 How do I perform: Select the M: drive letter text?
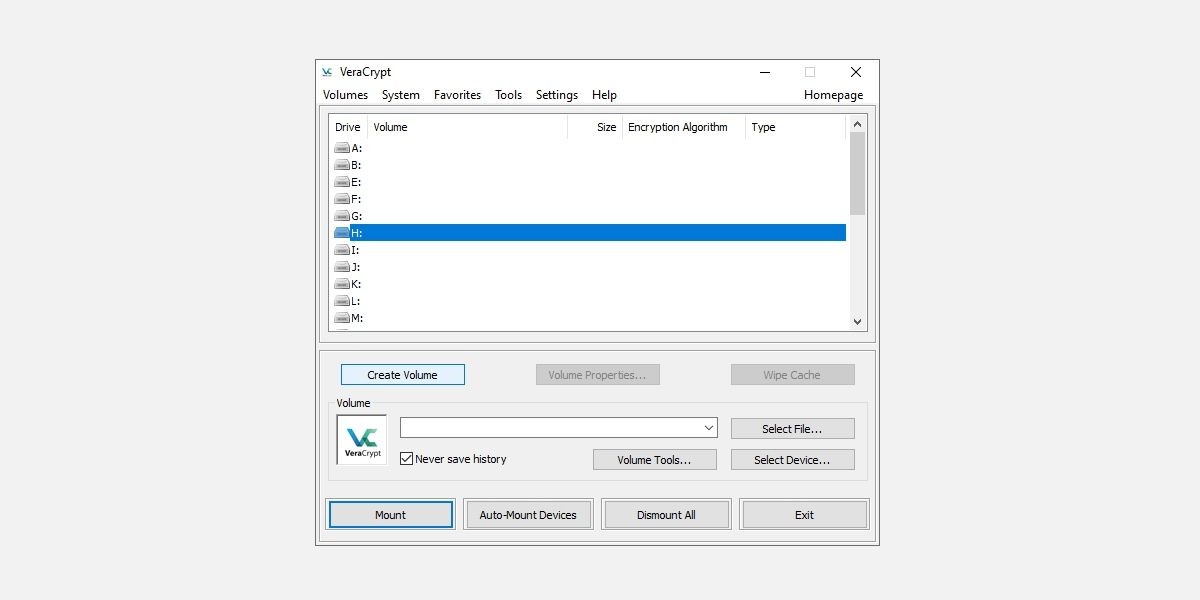click(x=357, y=318)
